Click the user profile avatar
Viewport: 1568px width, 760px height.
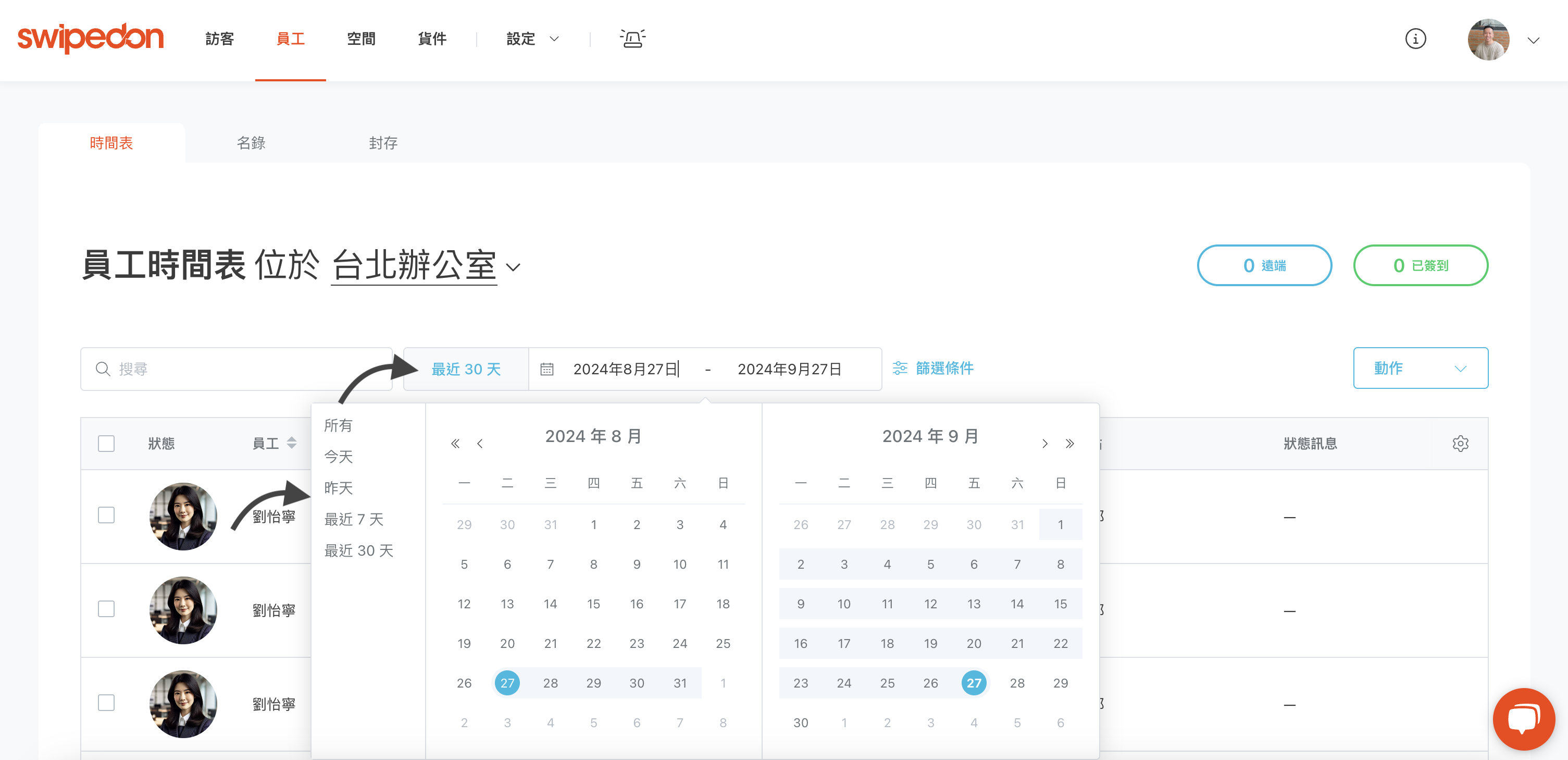1488,40
